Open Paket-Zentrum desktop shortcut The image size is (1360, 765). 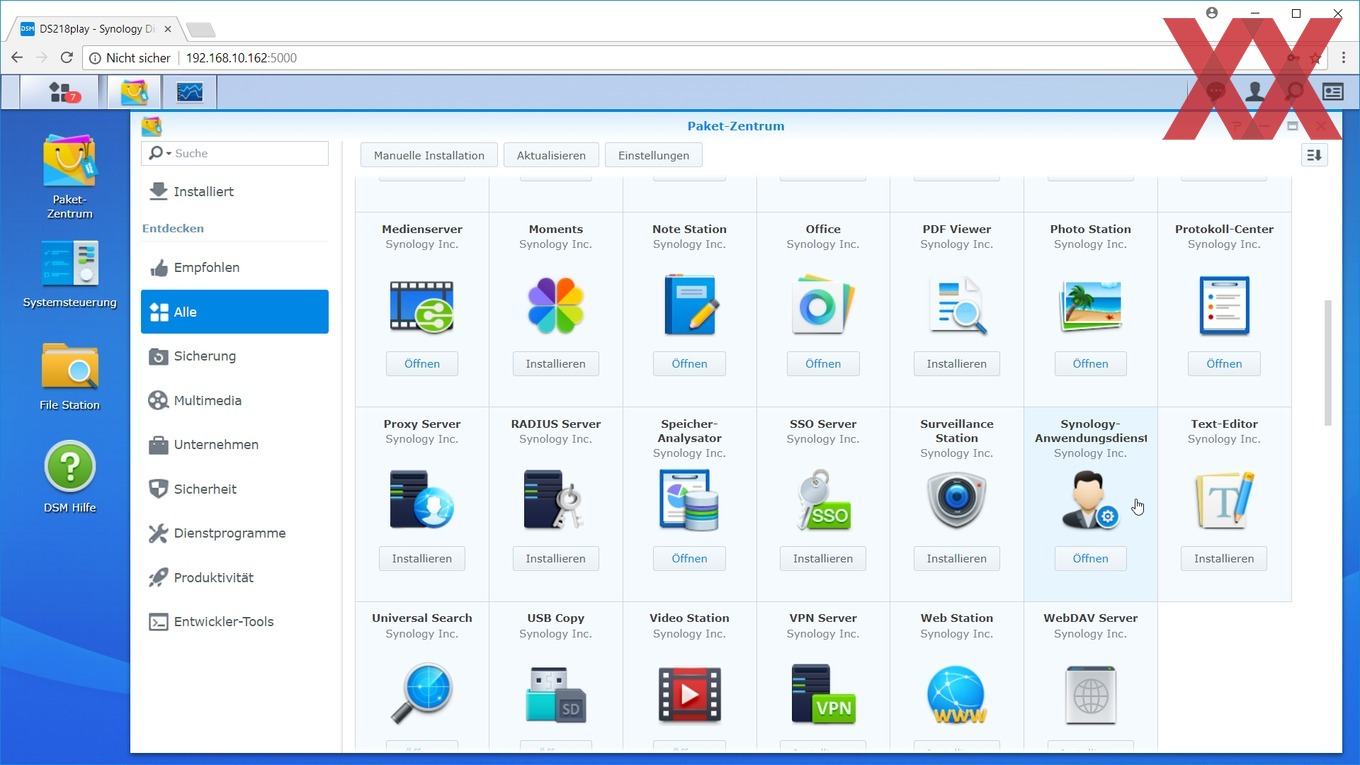70,176
